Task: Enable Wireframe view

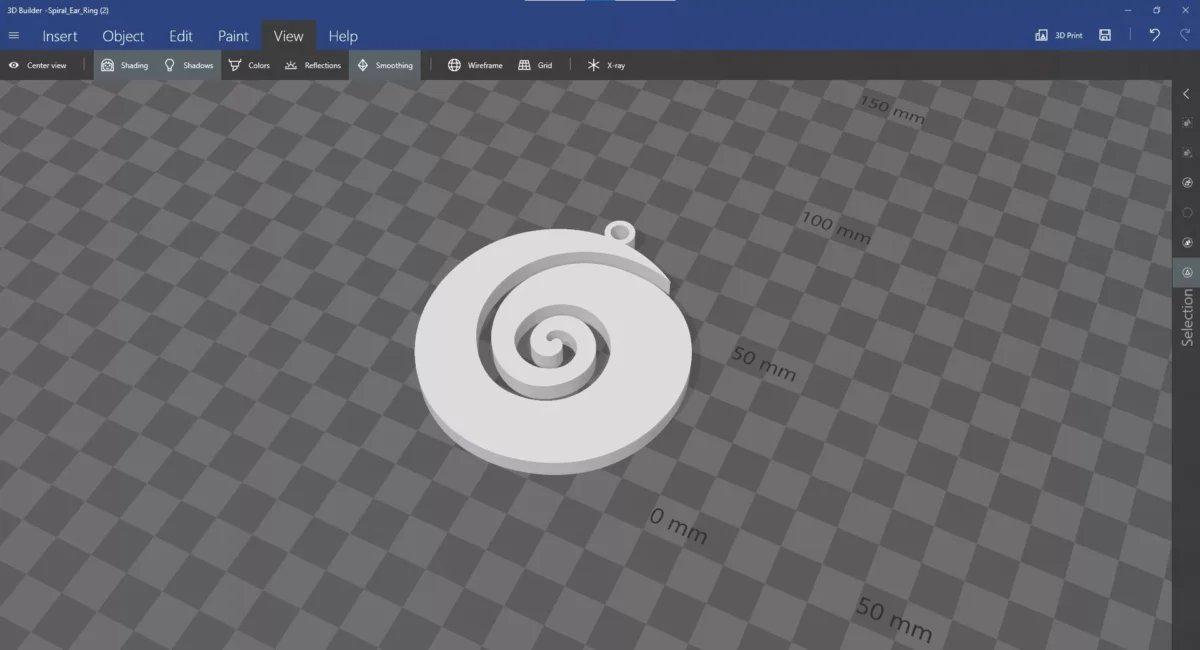Action: point(475,65)
